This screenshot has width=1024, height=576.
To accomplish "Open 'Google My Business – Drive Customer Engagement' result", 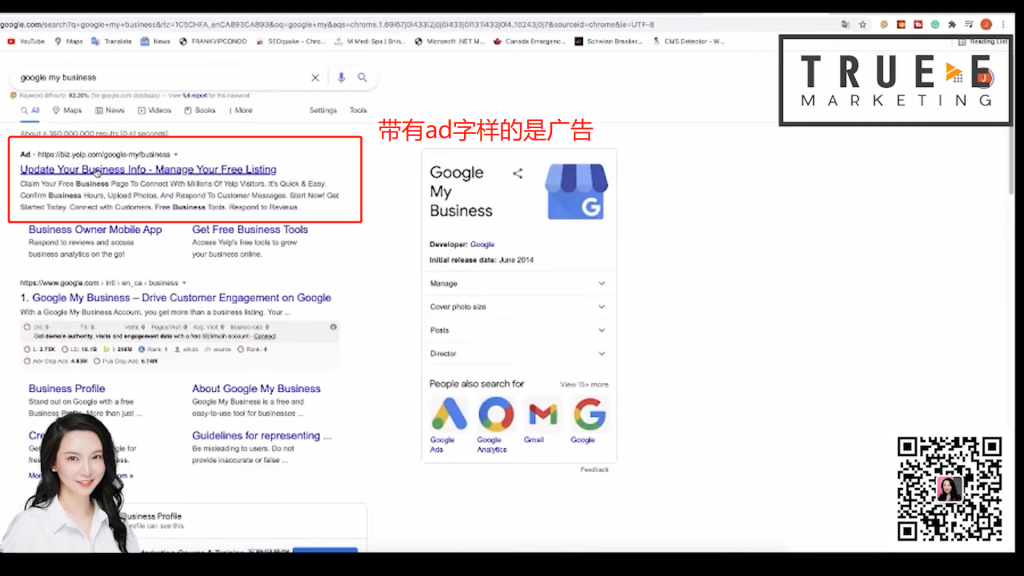I will click(x=182, y=298).
